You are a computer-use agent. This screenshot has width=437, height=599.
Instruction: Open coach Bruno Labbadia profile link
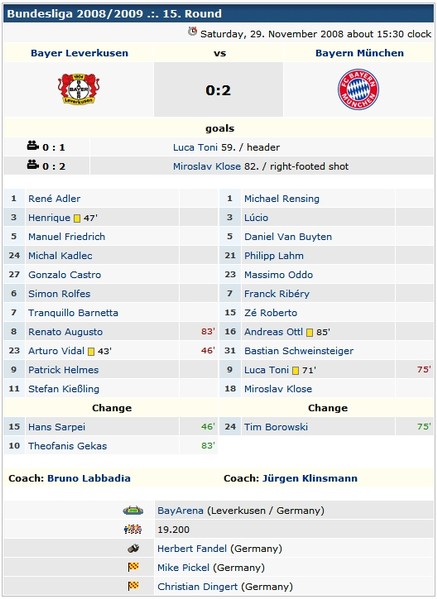pos(89,478)
